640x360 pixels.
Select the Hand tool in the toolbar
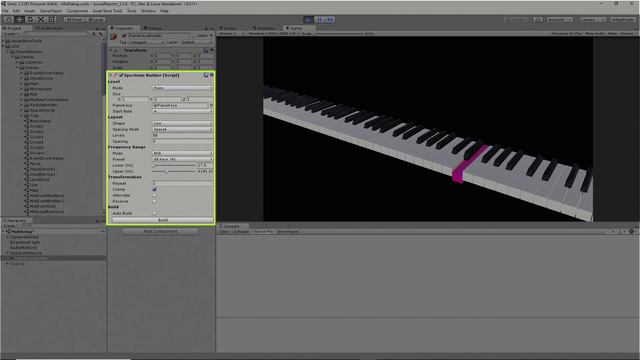(x=9, y=20)
